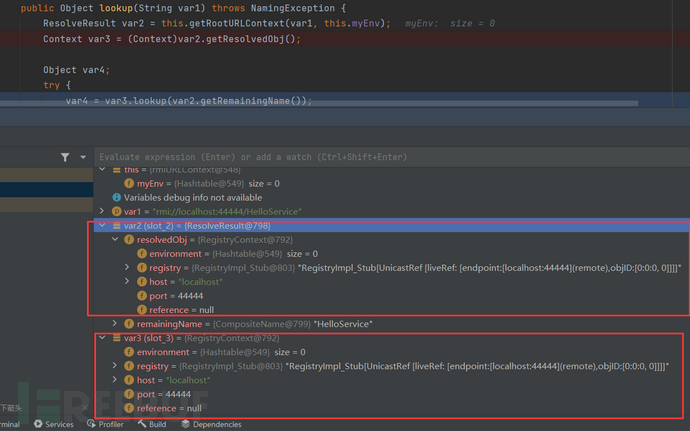Screen dimensions: 690x431
Task: Open the Dependencies tool window tab
Action: [210, 424]
